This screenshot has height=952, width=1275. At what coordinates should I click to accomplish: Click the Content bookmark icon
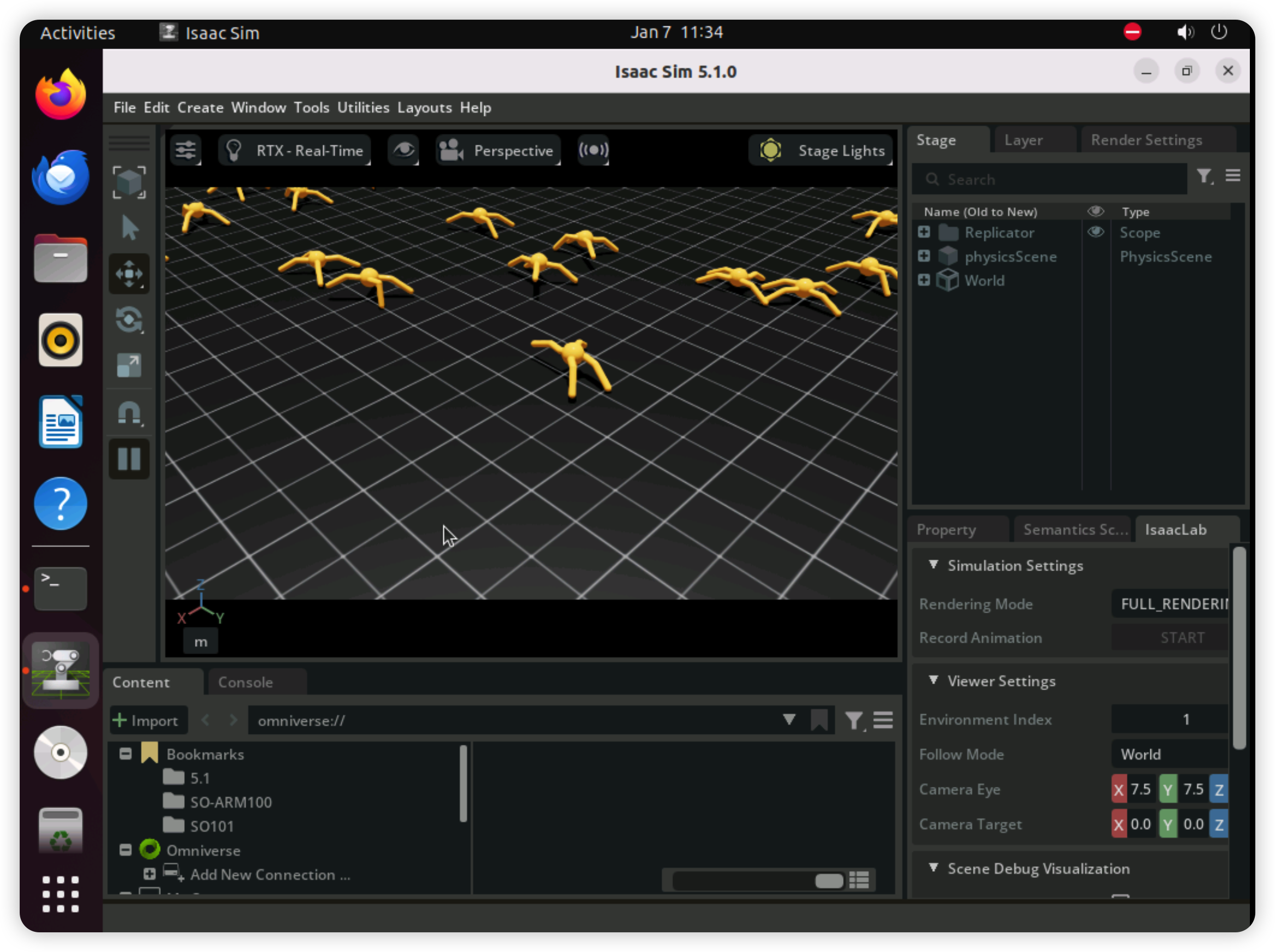pyautogui.click(x=819, y=720)
